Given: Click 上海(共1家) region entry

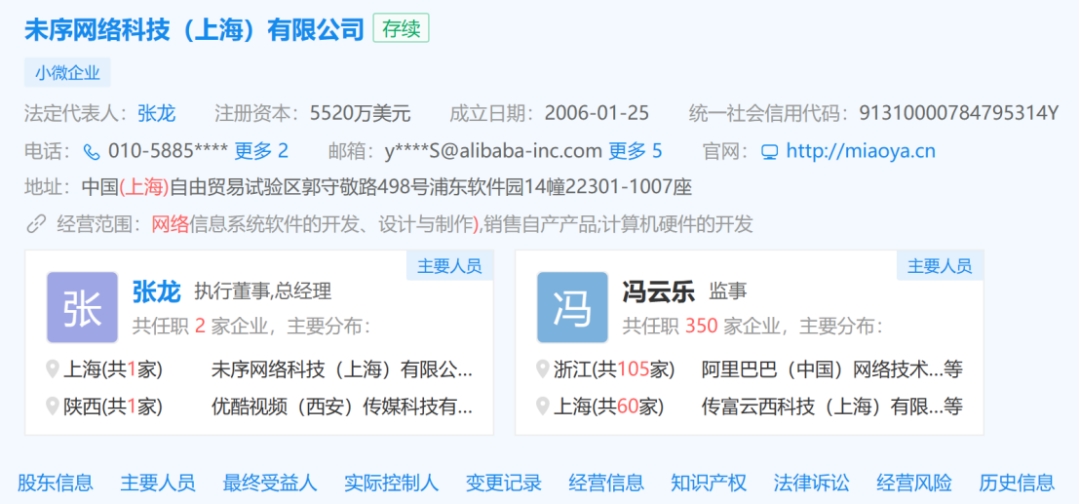Looking at the screenshot, I should click(113, 370).
